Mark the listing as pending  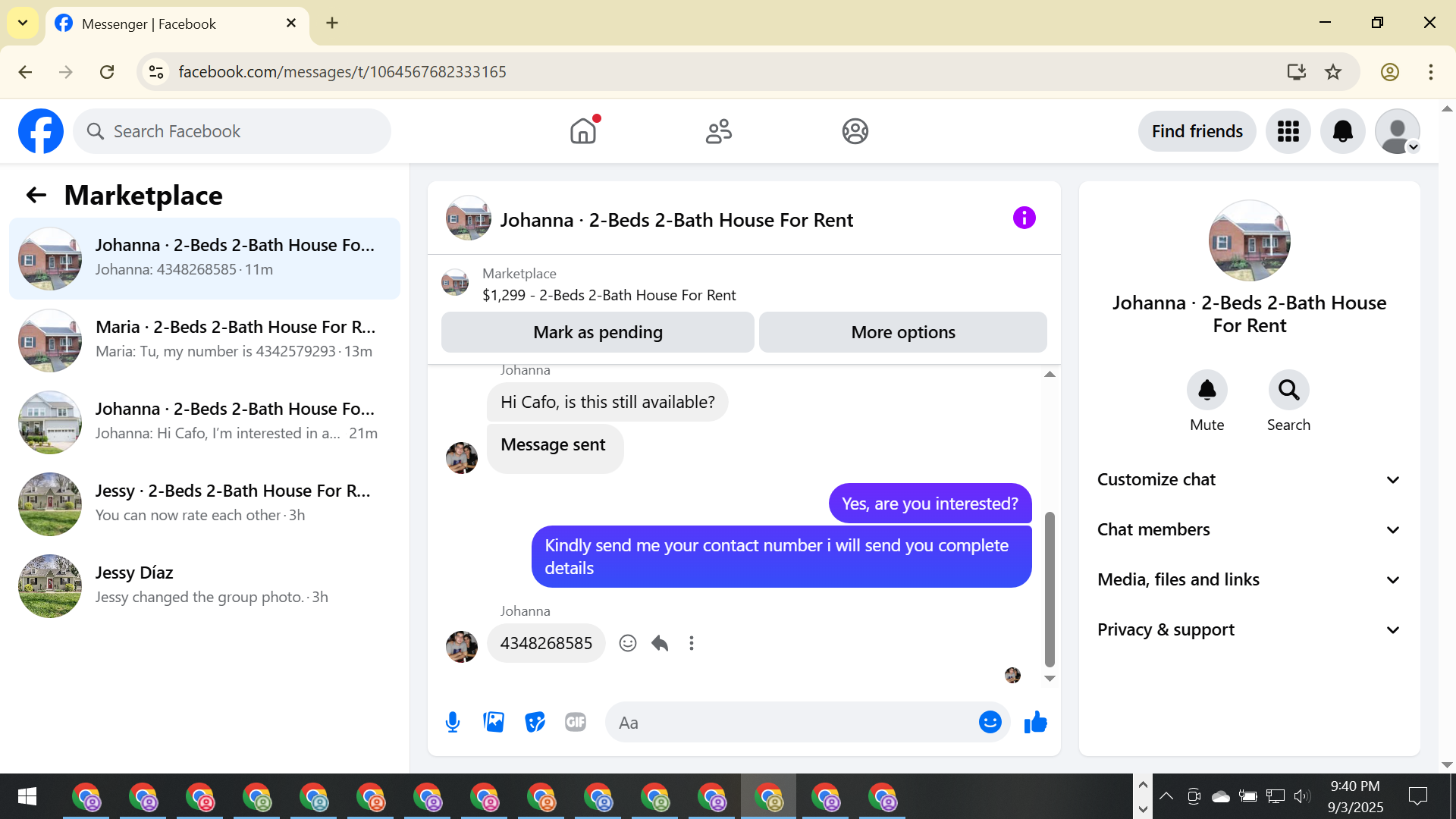598,332
